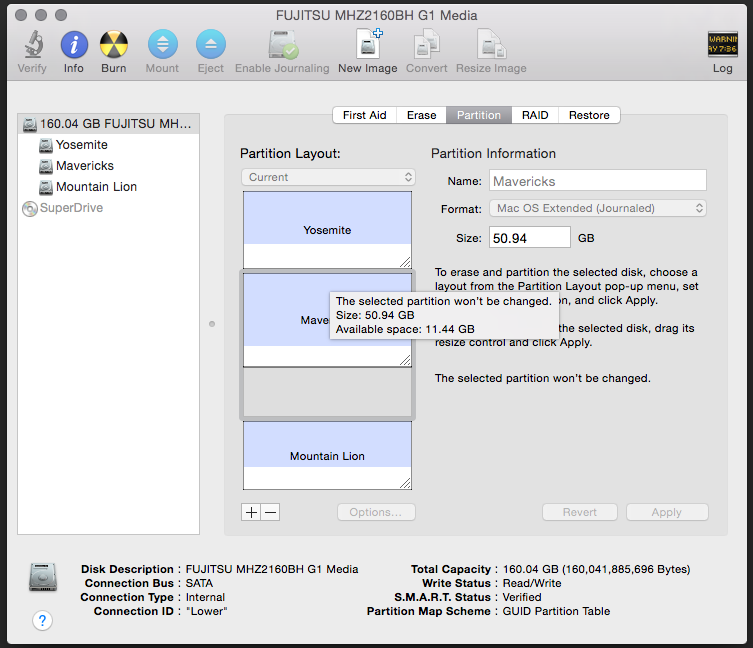This screenshot has height=648, width=753.
Task: Select the Mountain Lion partition block
Action: click(x=327, y=456)
